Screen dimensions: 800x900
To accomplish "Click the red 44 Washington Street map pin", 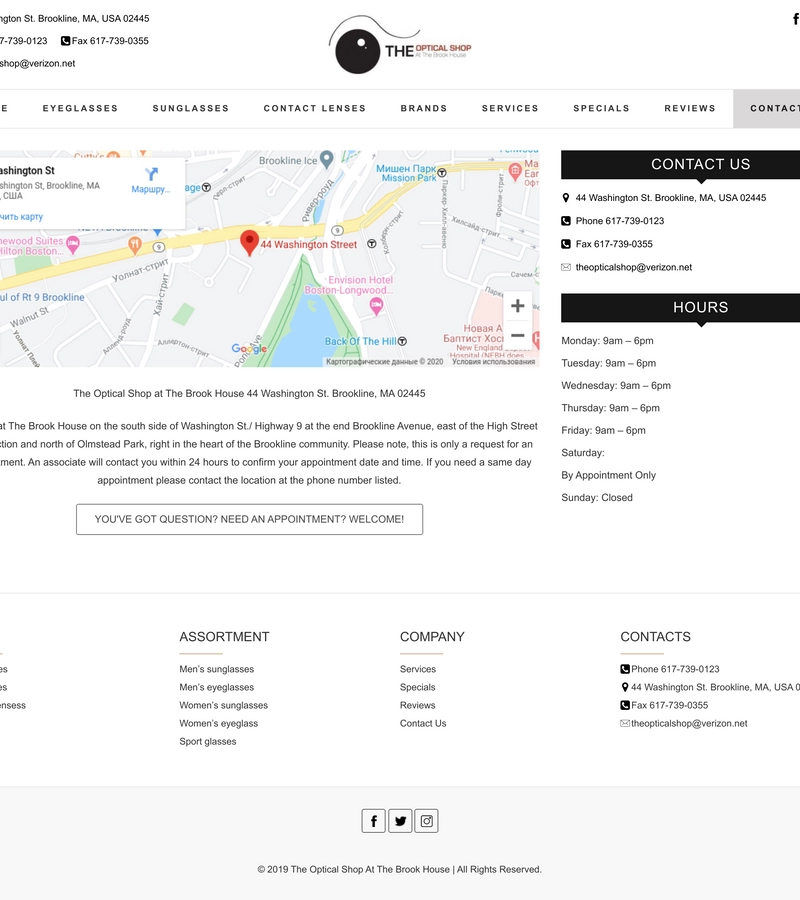I will click(250, 243).
